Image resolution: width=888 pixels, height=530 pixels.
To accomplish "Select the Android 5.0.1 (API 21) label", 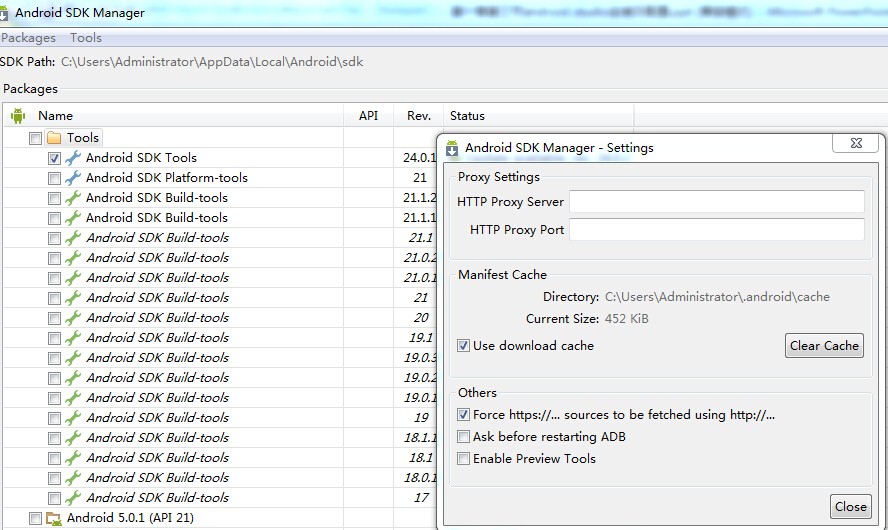I will coord(130,518).
